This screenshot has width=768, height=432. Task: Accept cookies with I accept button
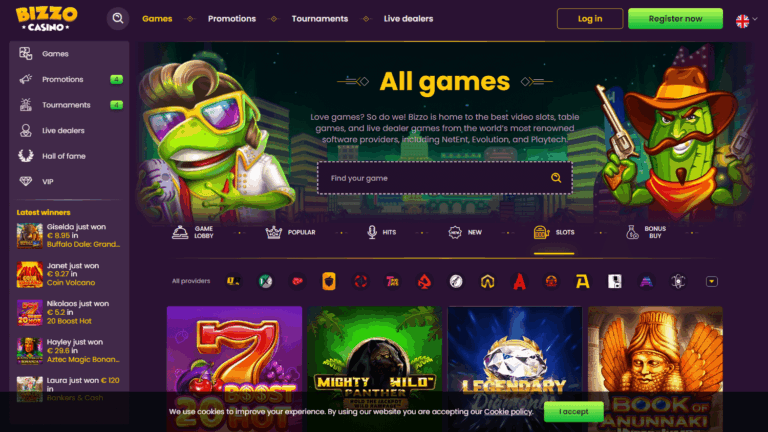574,411
